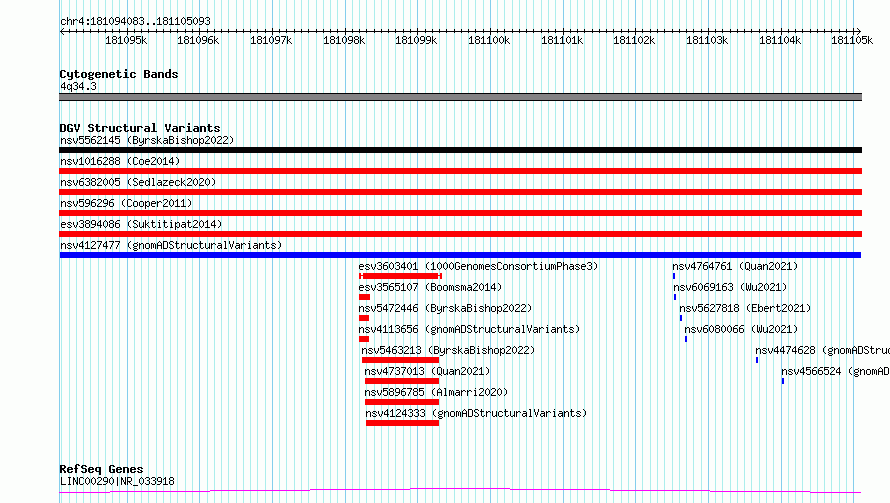Click the 181103k ruler label
Screen dimensions: 890x503
[707, 40]
